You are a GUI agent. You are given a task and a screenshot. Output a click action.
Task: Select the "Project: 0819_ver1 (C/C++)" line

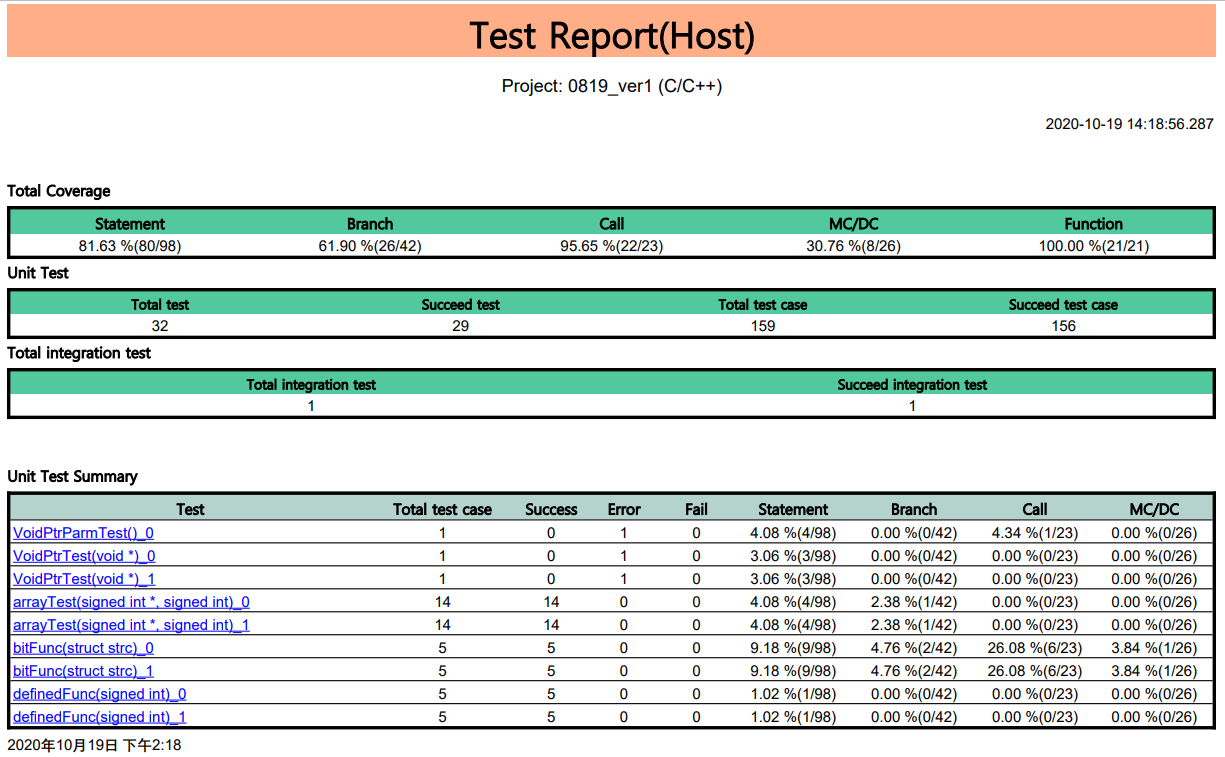coord(612,86)
